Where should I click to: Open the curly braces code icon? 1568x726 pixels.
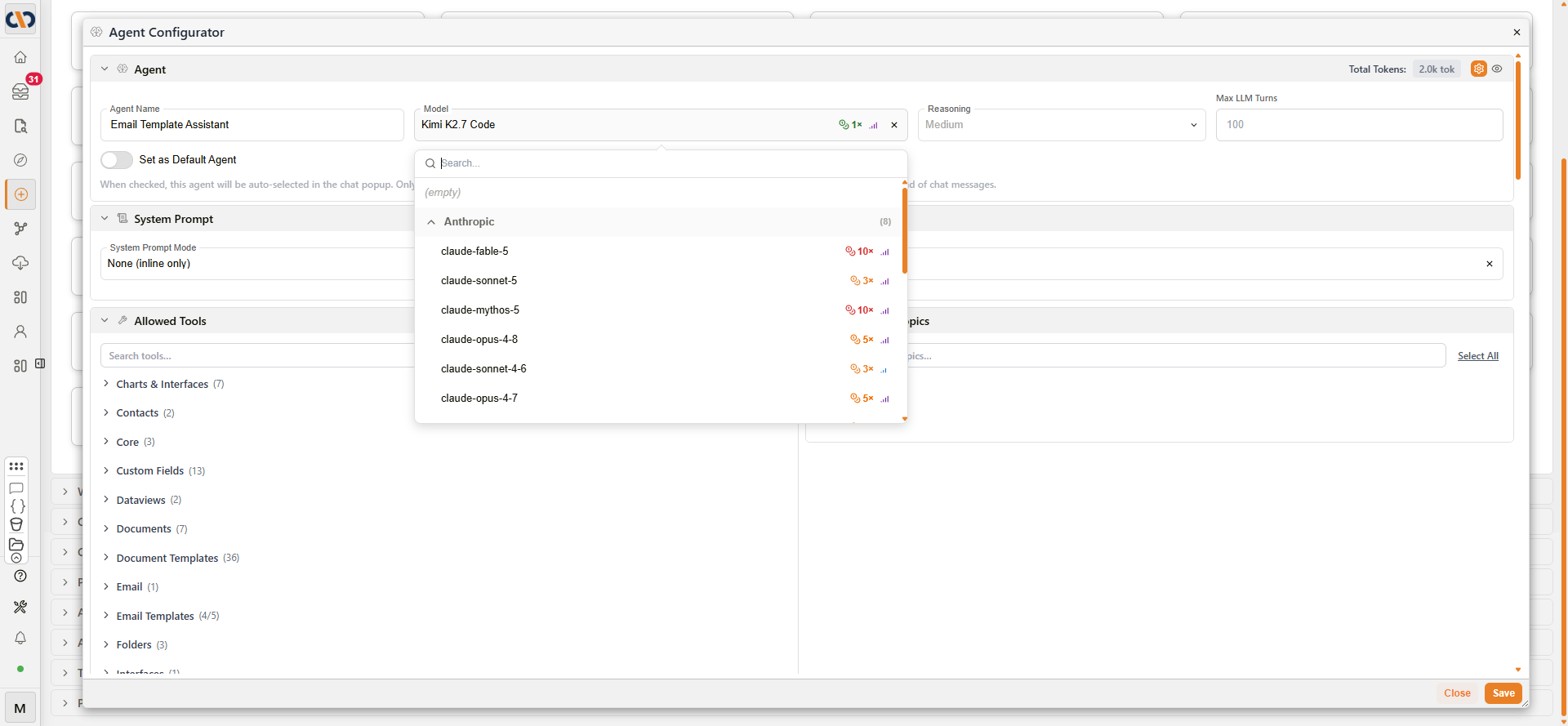click(17, 506)
